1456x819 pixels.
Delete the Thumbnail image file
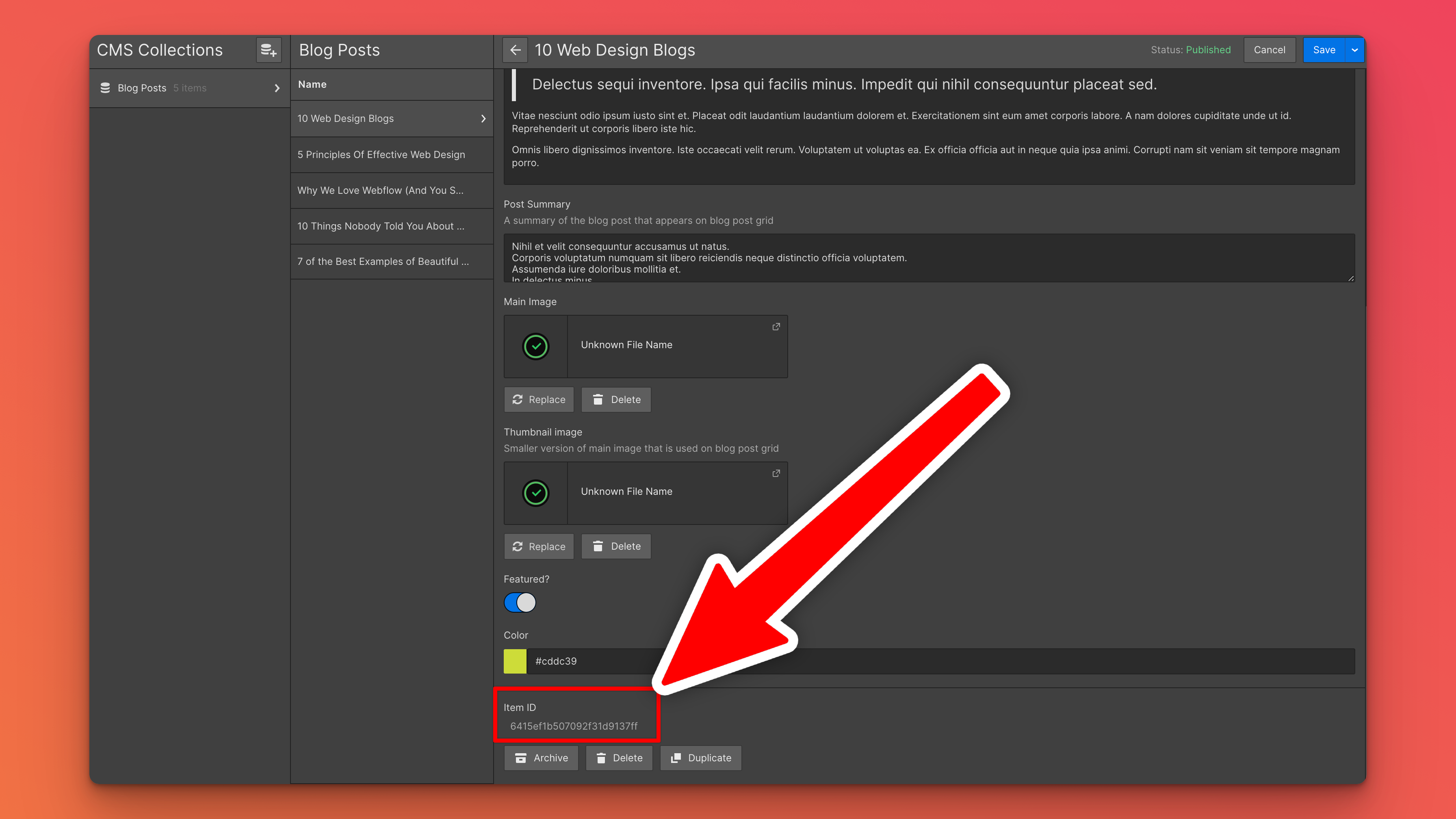[x=616, y=546]
